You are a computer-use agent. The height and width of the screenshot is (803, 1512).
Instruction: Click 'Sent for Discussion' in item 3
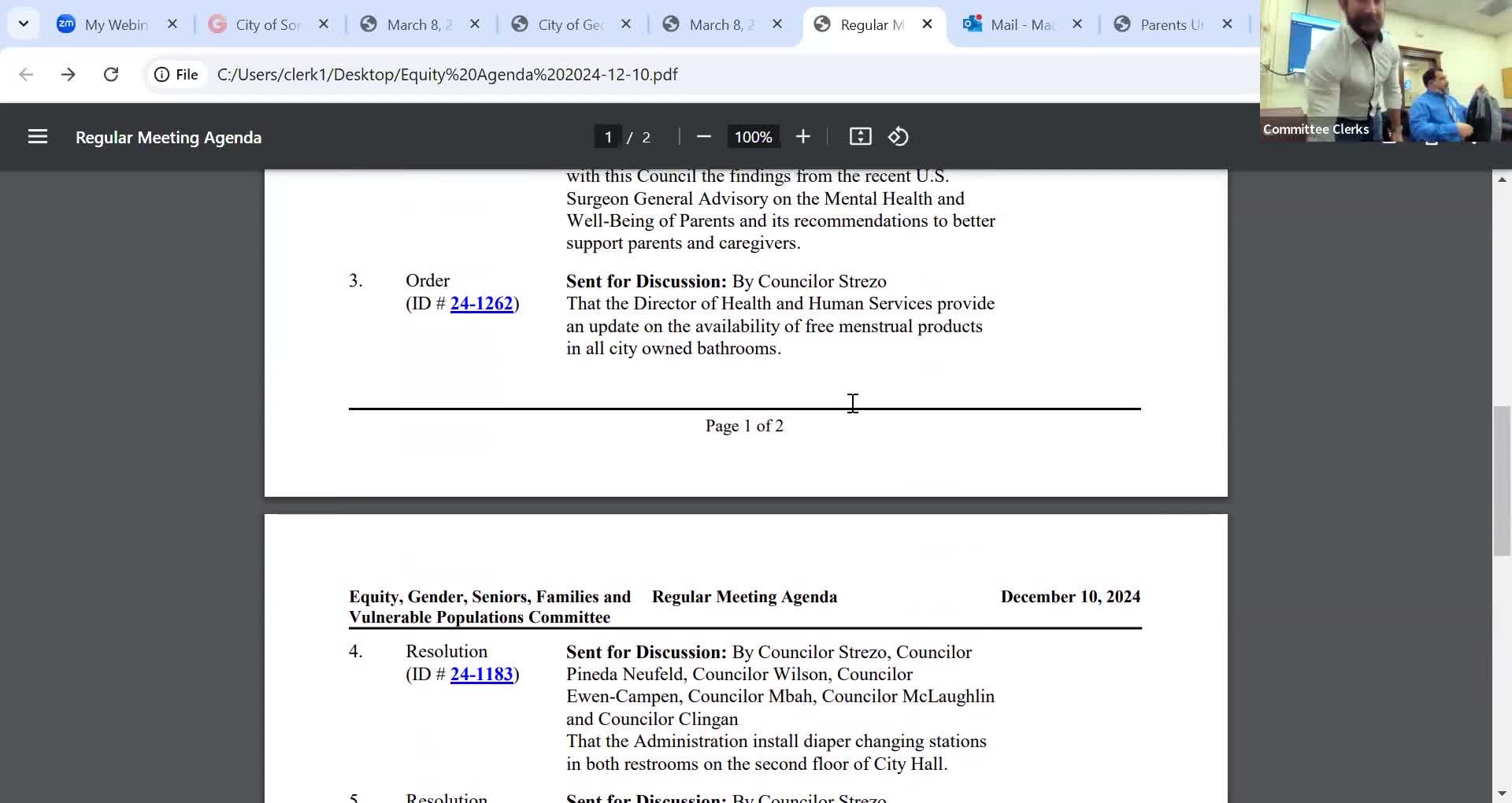tap(647, 282)
